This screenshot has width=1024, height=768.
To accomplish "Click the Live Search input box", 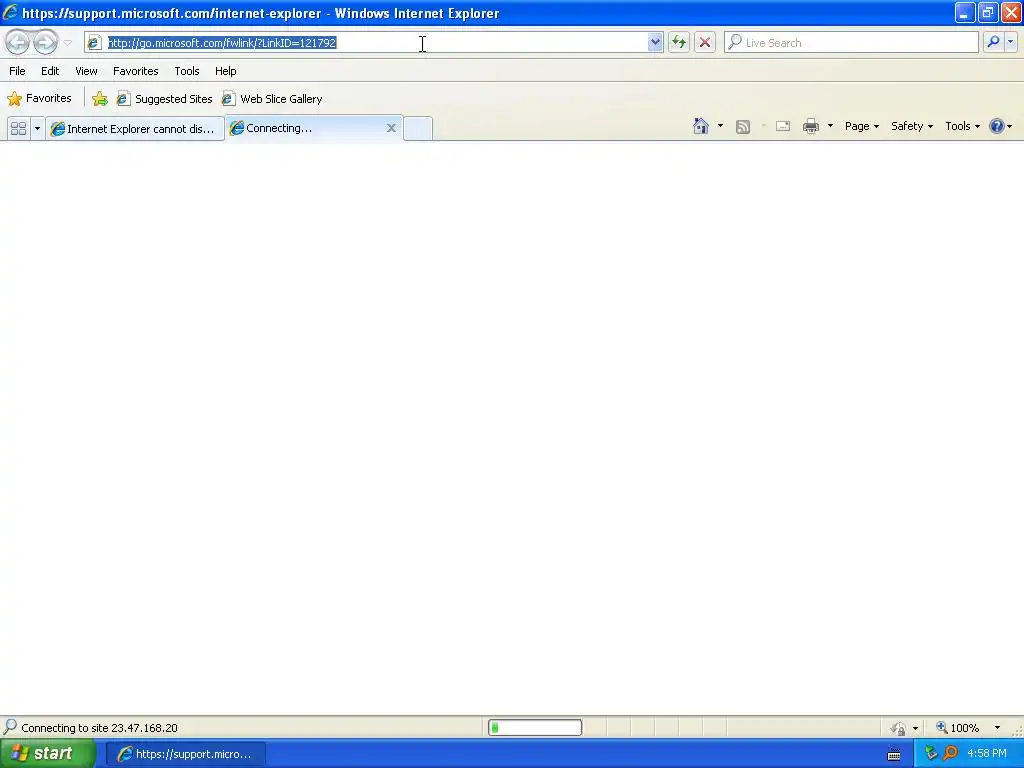I will pyautogui.click(x=851, y=42).
